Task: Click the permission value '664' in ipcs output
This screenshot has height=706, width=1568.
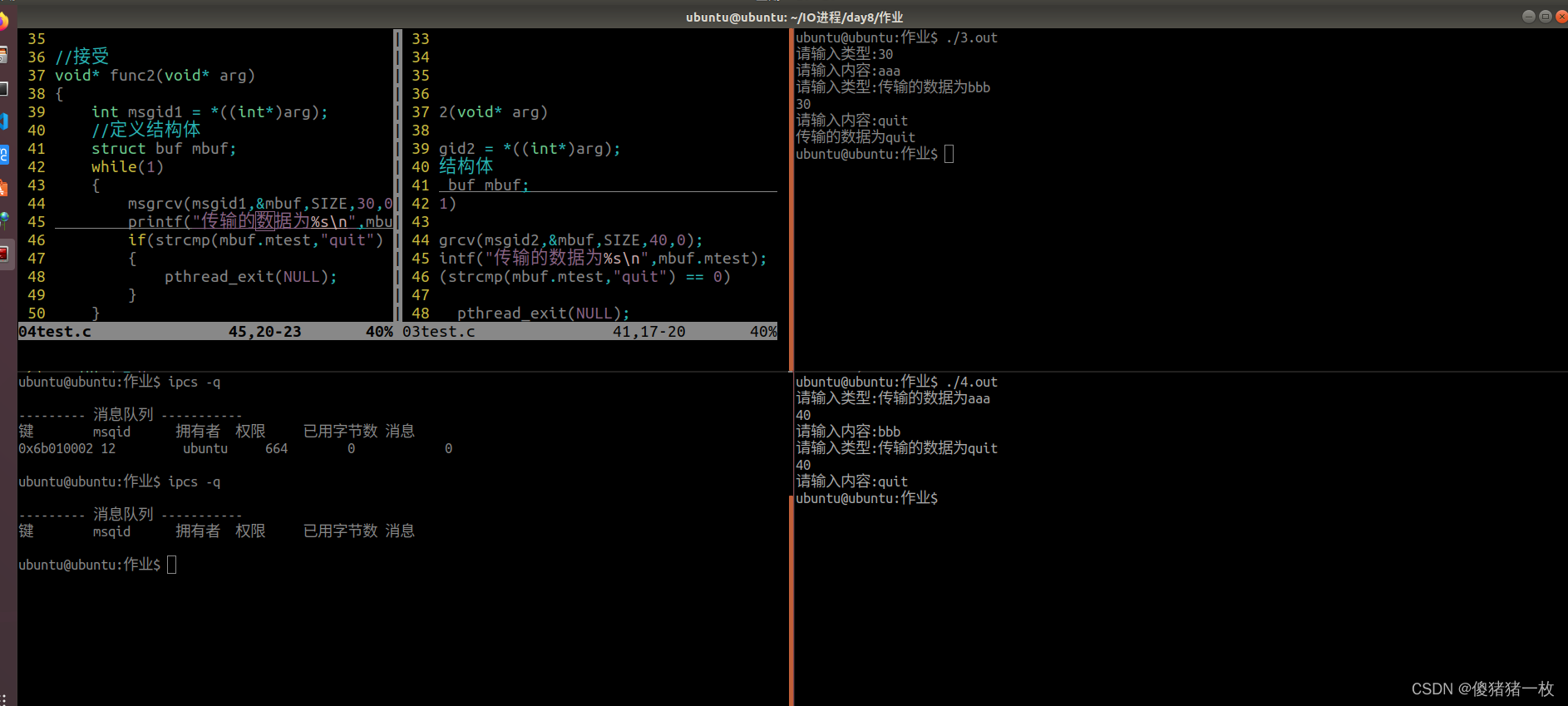Action: click(277, 449)
